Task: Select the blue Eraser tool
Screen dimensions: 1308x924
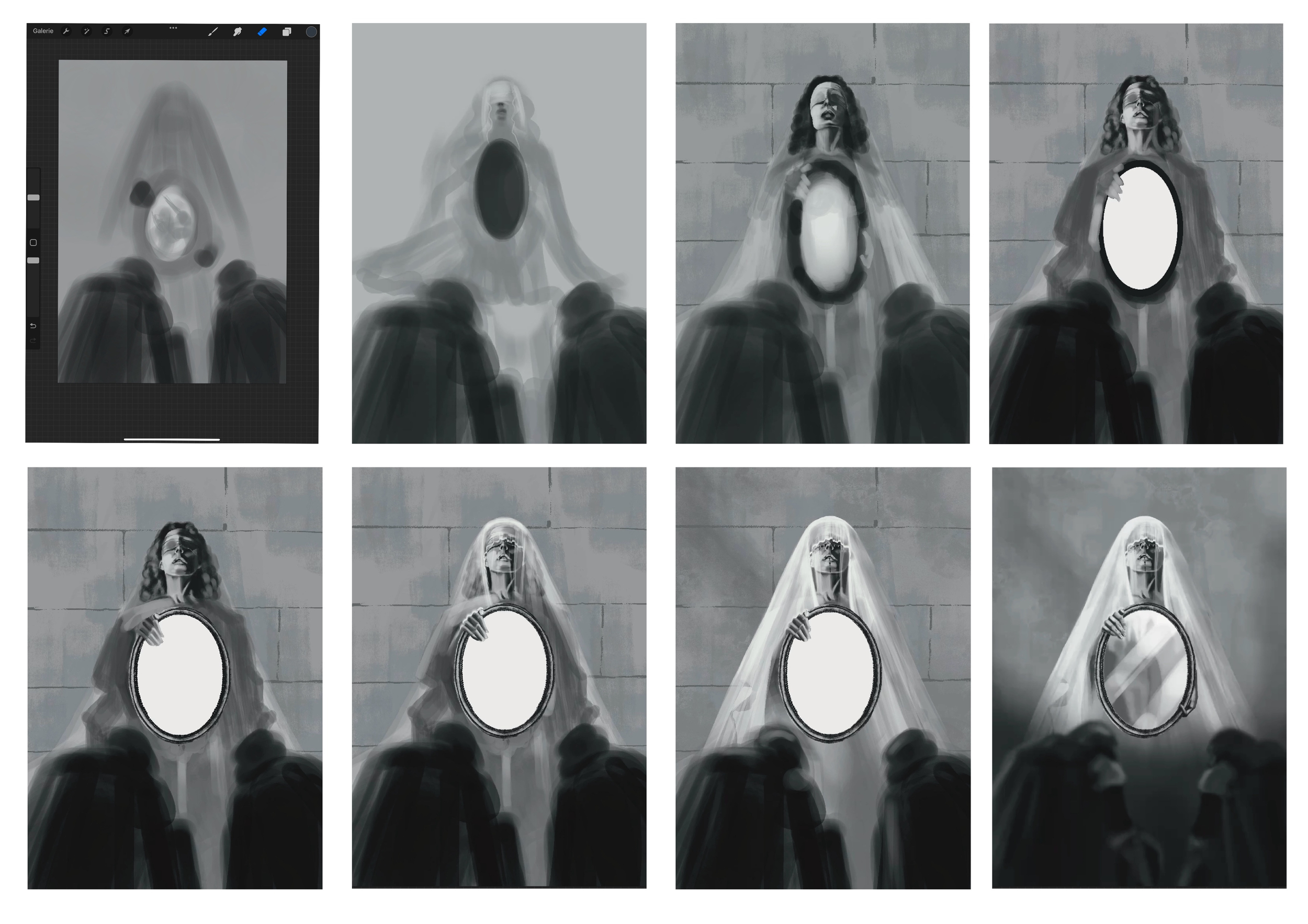Action: pos(262,32)
